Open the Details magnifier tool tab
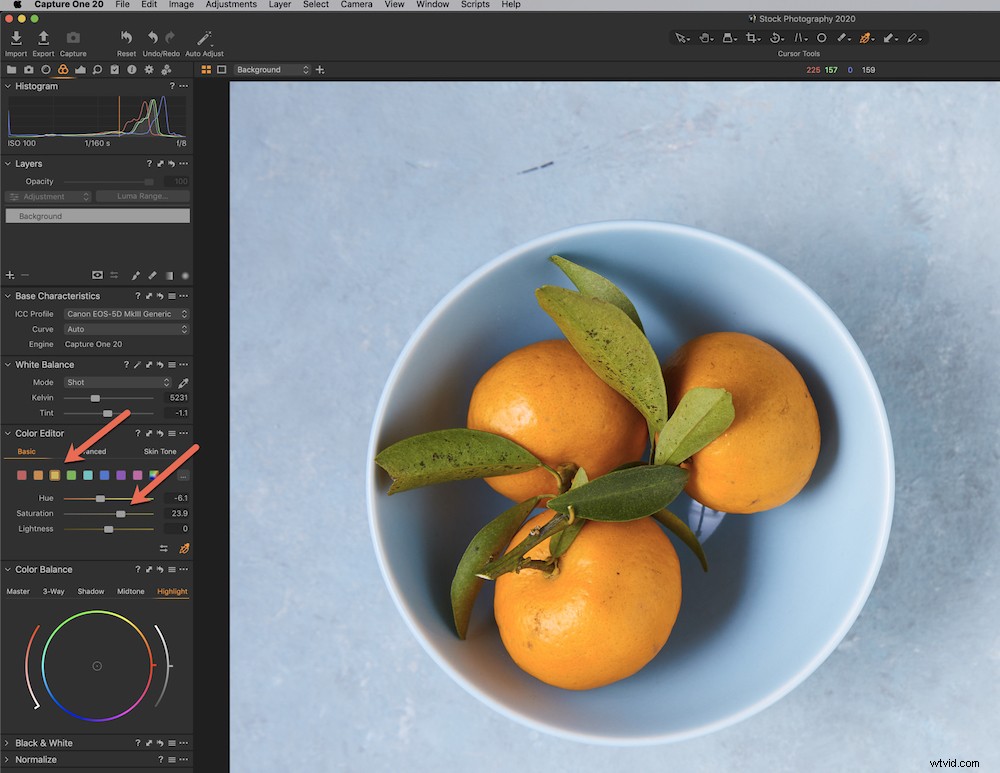This screenshot has width=1000, height=773. tap(98, 69)
